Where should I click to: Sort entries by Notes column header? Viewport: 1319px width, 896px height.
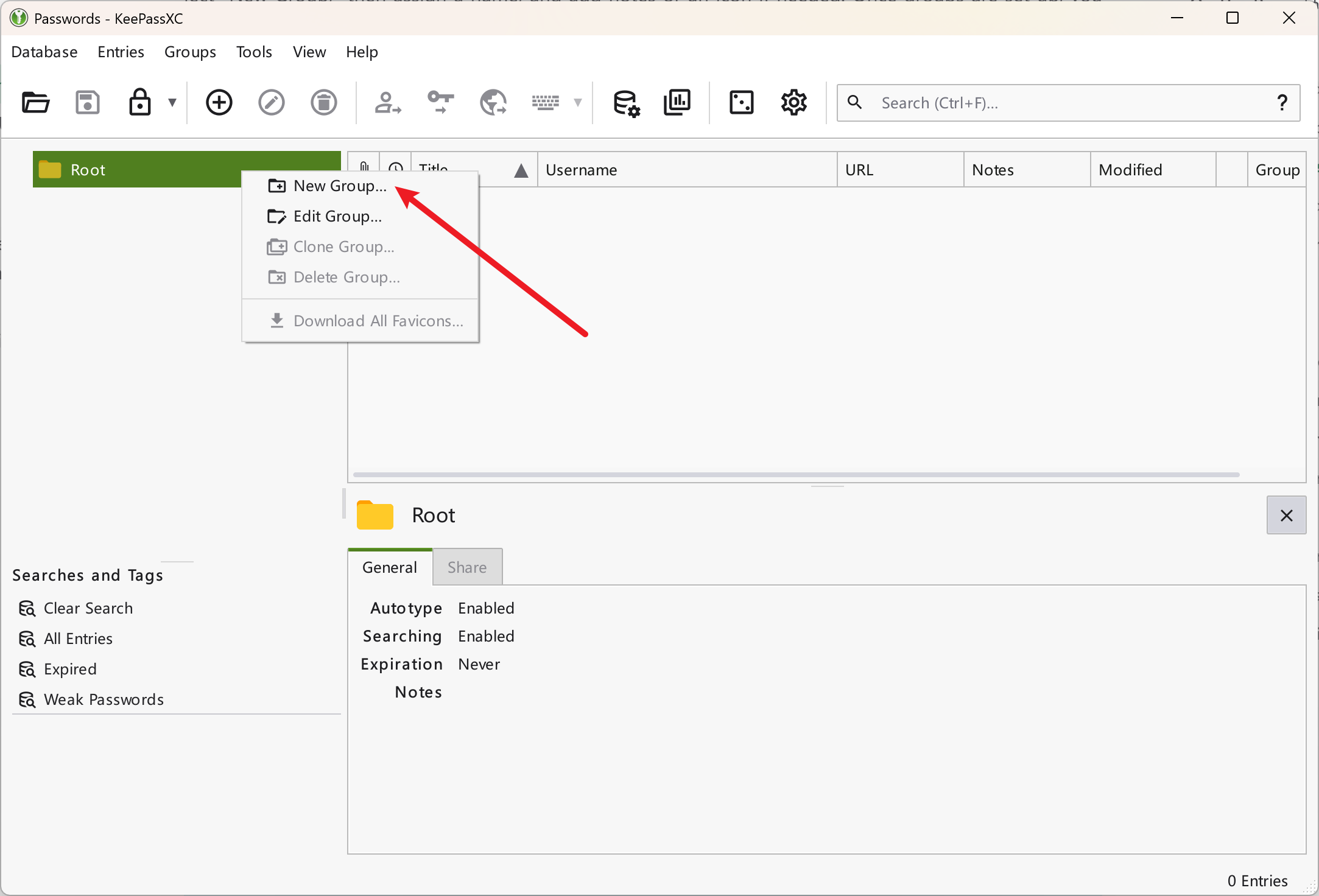pyautogui.click(x=1027, y=170)
